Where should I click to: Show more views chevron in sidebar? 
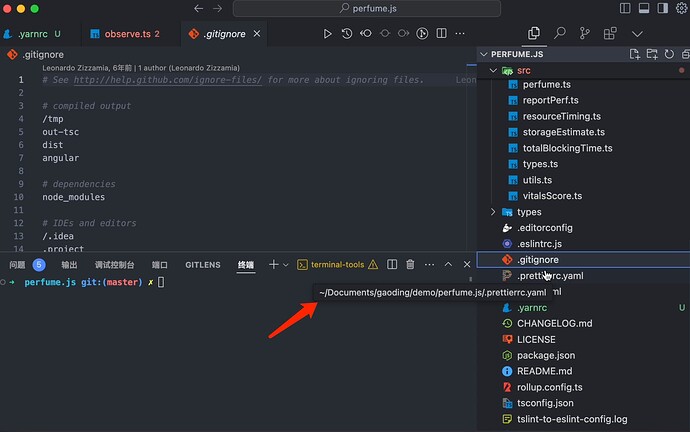(x=637, y=34)
